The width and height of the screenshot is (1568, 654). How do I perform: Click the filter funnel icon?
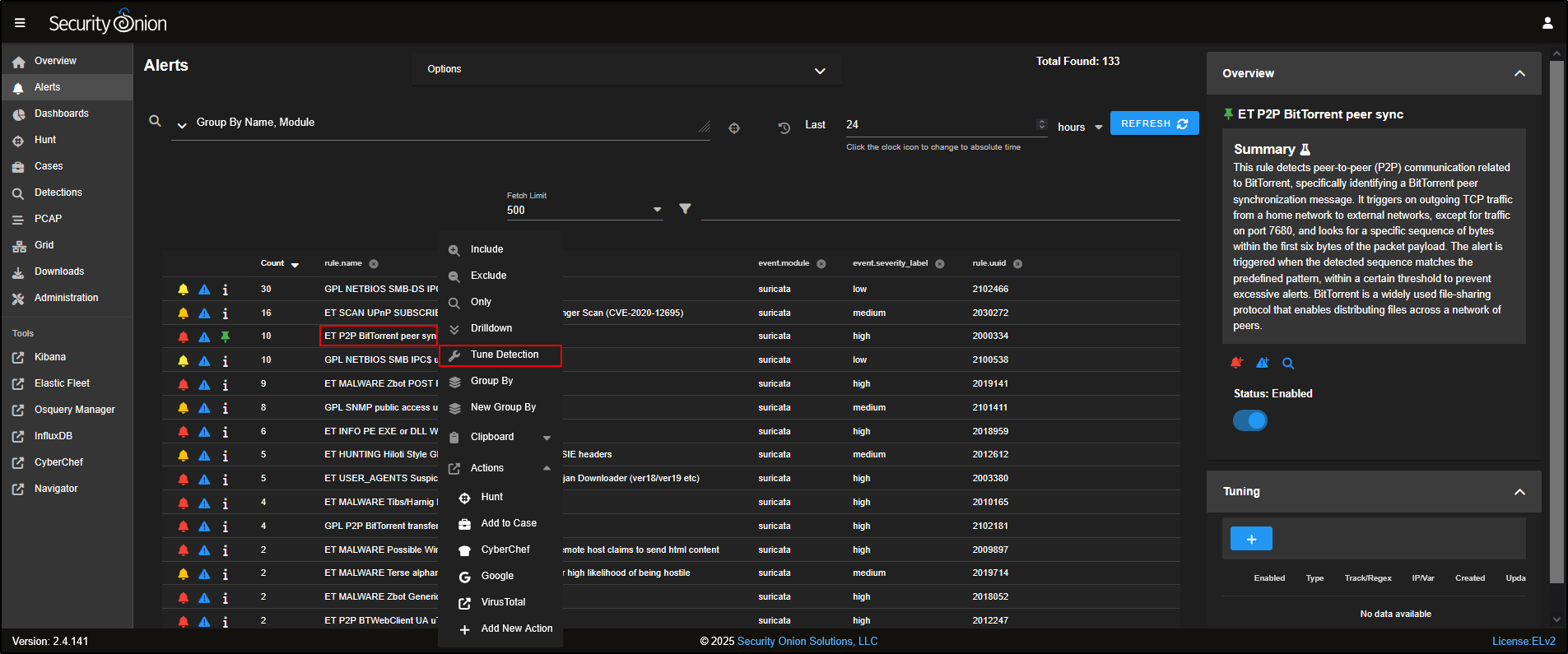click(x=685, y=209)
